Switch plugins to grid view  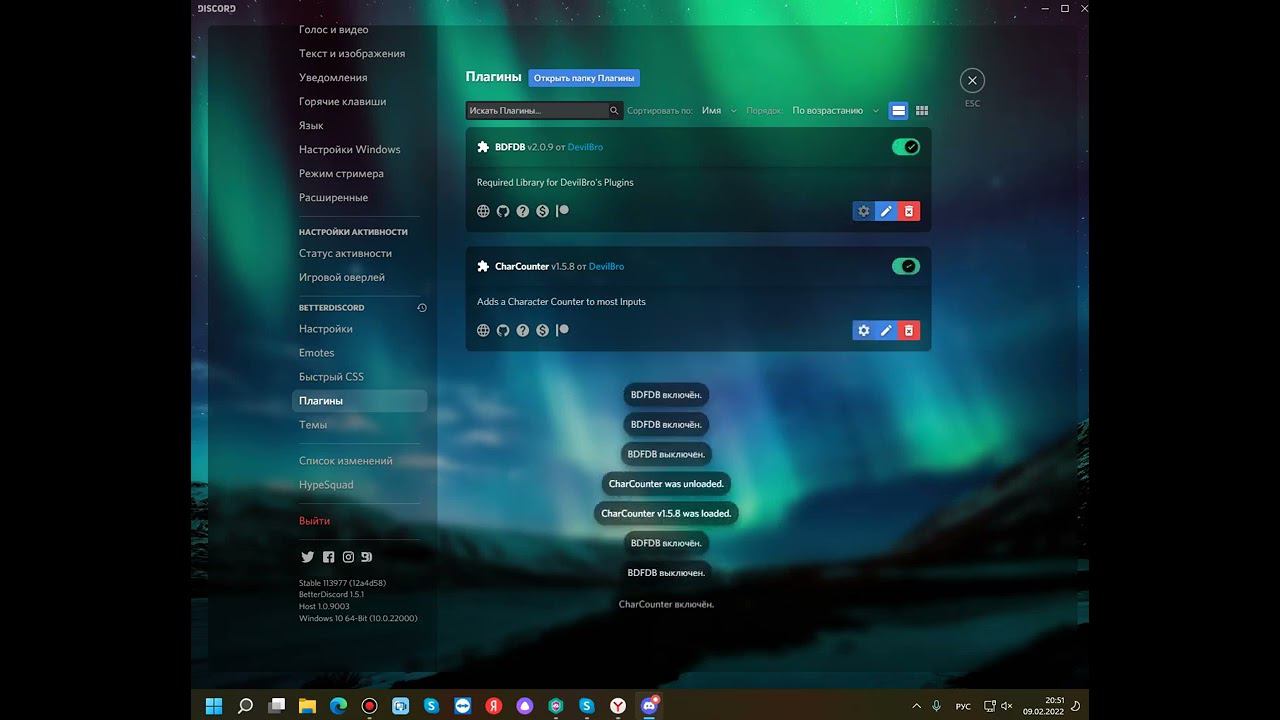[922, 111]
